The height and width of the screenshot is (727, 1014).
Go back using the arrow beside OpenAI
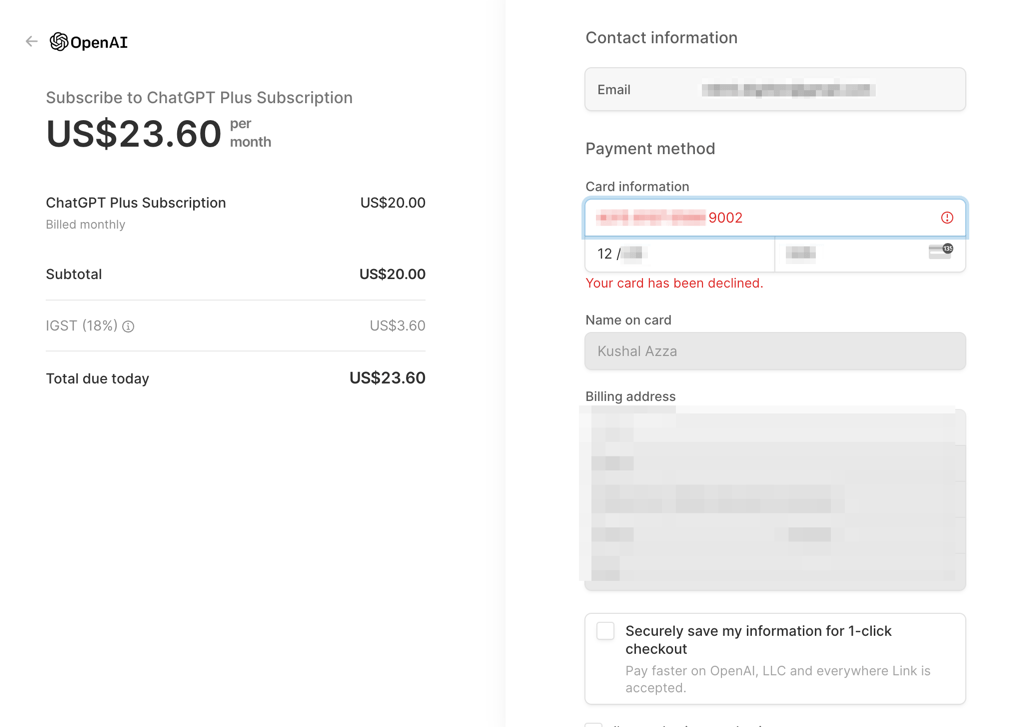pyautogui.click(x=32, y=42)
